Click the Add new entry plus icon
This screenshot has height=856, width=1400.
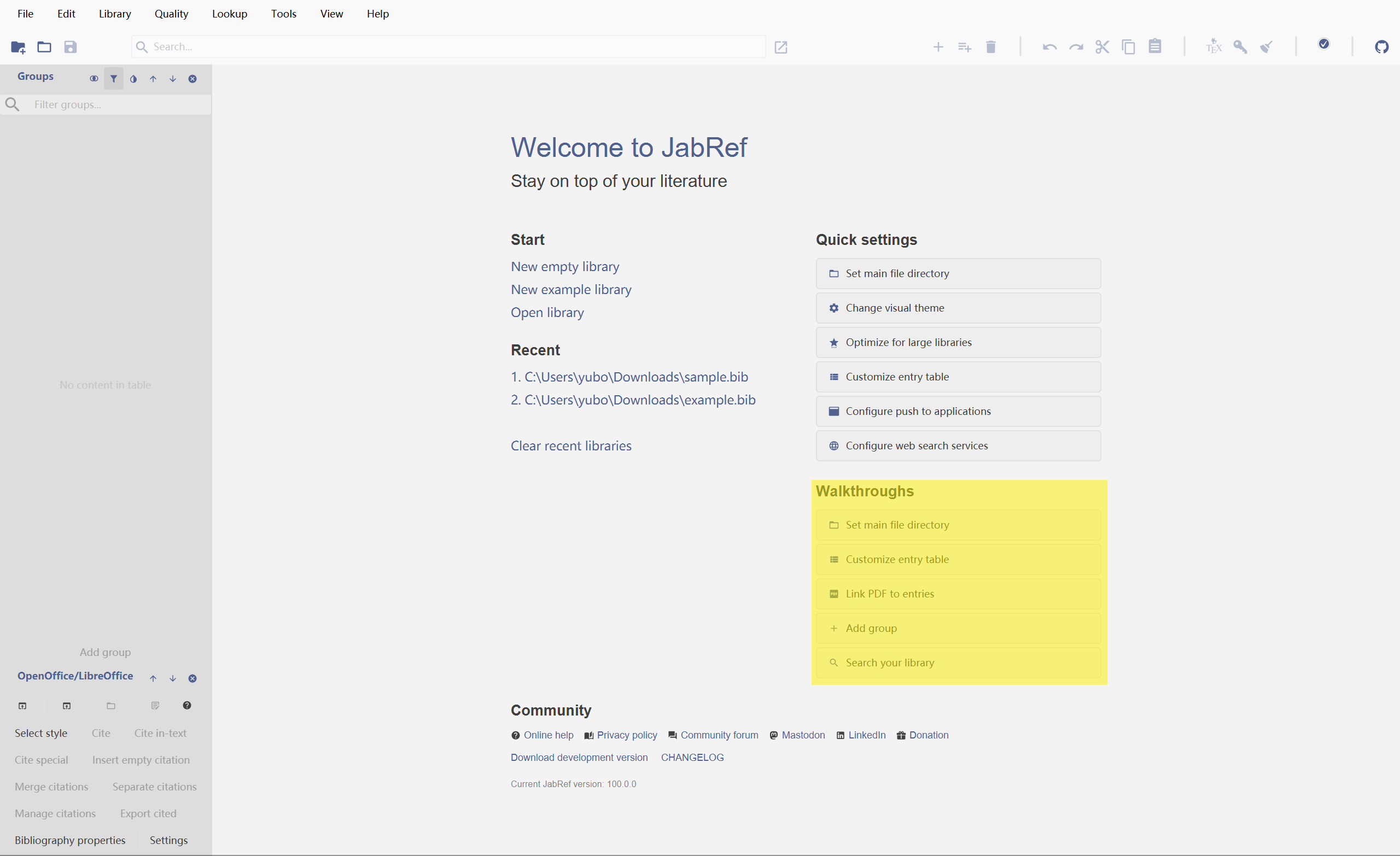point(938,47)
